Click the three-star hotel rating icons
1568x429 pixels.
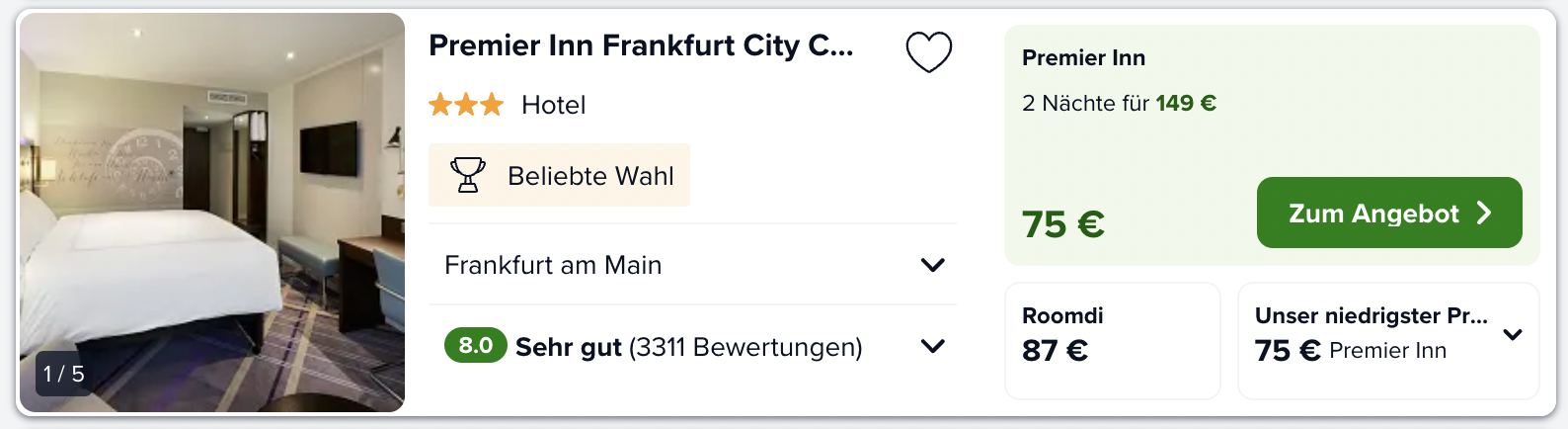click(466, 104)
